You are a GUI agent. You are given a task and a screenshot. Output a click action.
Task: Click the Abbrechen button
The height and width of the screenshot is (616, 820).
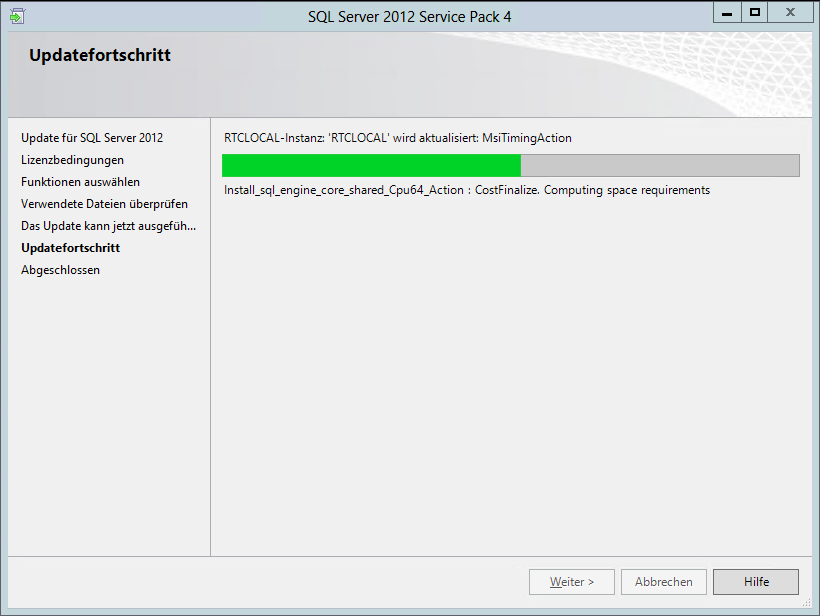click(664, 581)
